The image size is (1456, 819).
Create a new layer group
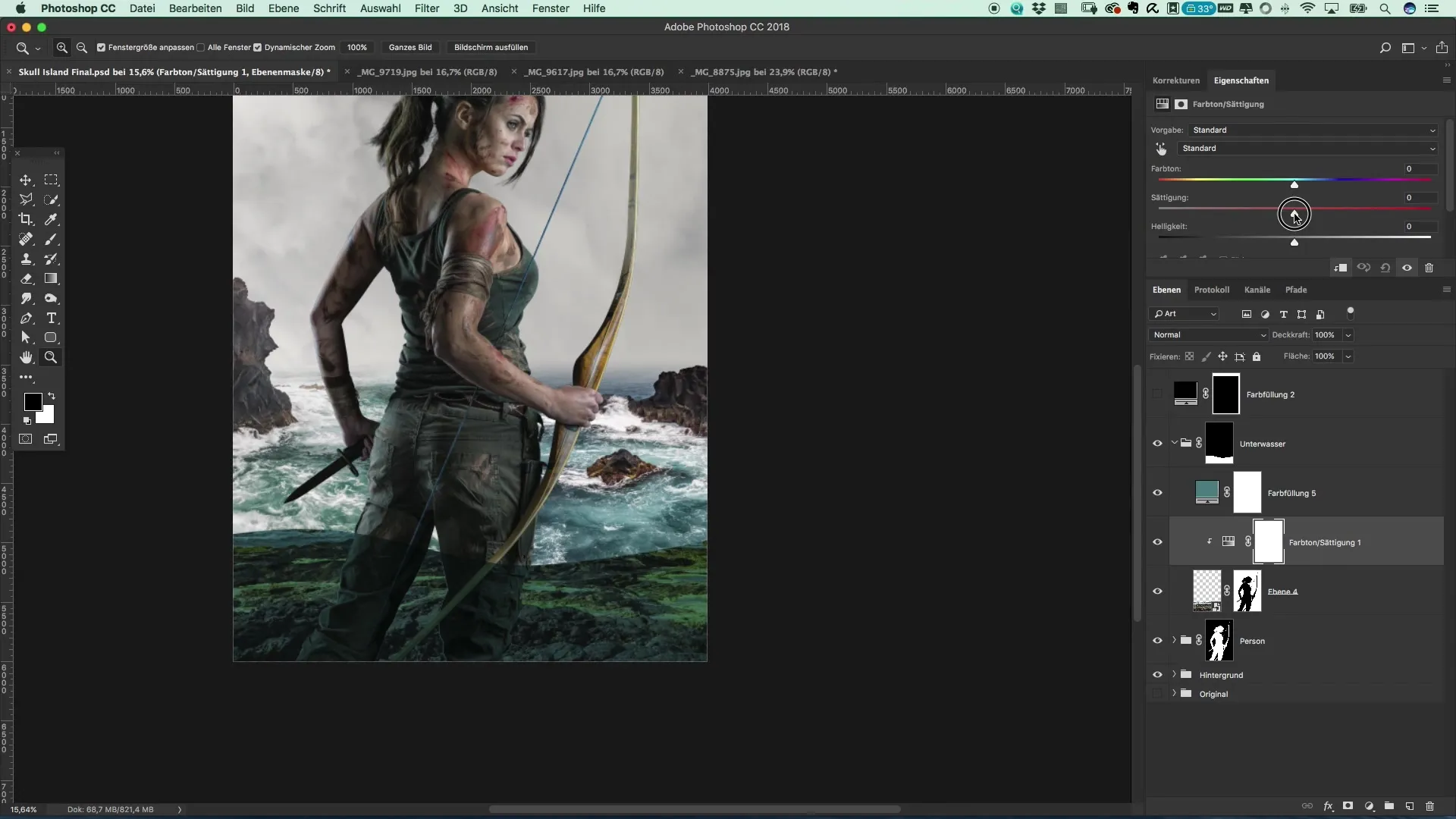point(1389,806)
